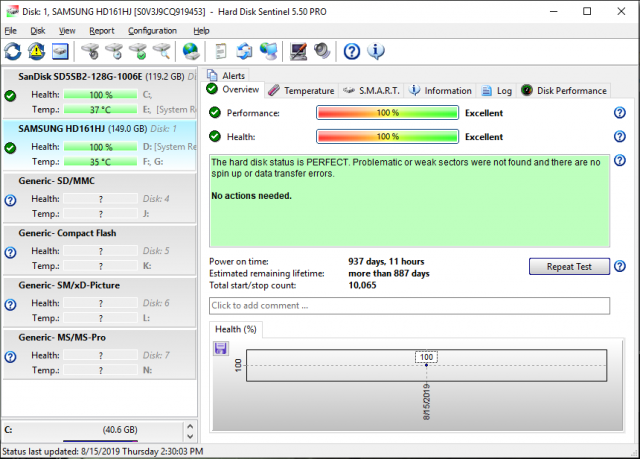Click the help icon beside Performance rating
This screenshot has height=459, width=640.
click(620, 113)
